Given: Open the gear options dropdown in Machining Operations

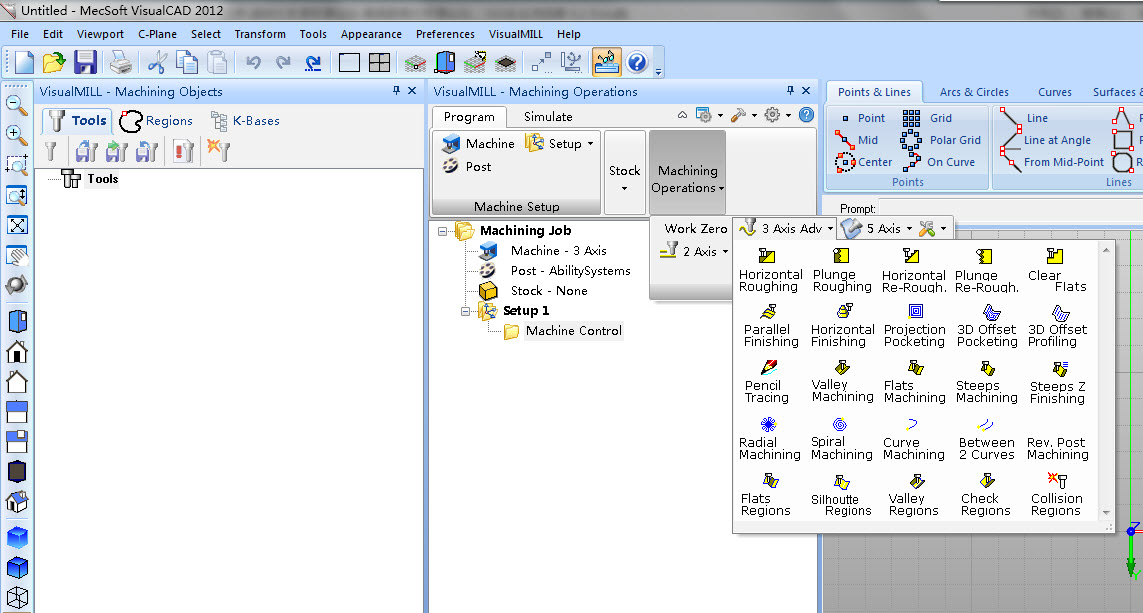Looking at the screenshot, I should (777, 115).
